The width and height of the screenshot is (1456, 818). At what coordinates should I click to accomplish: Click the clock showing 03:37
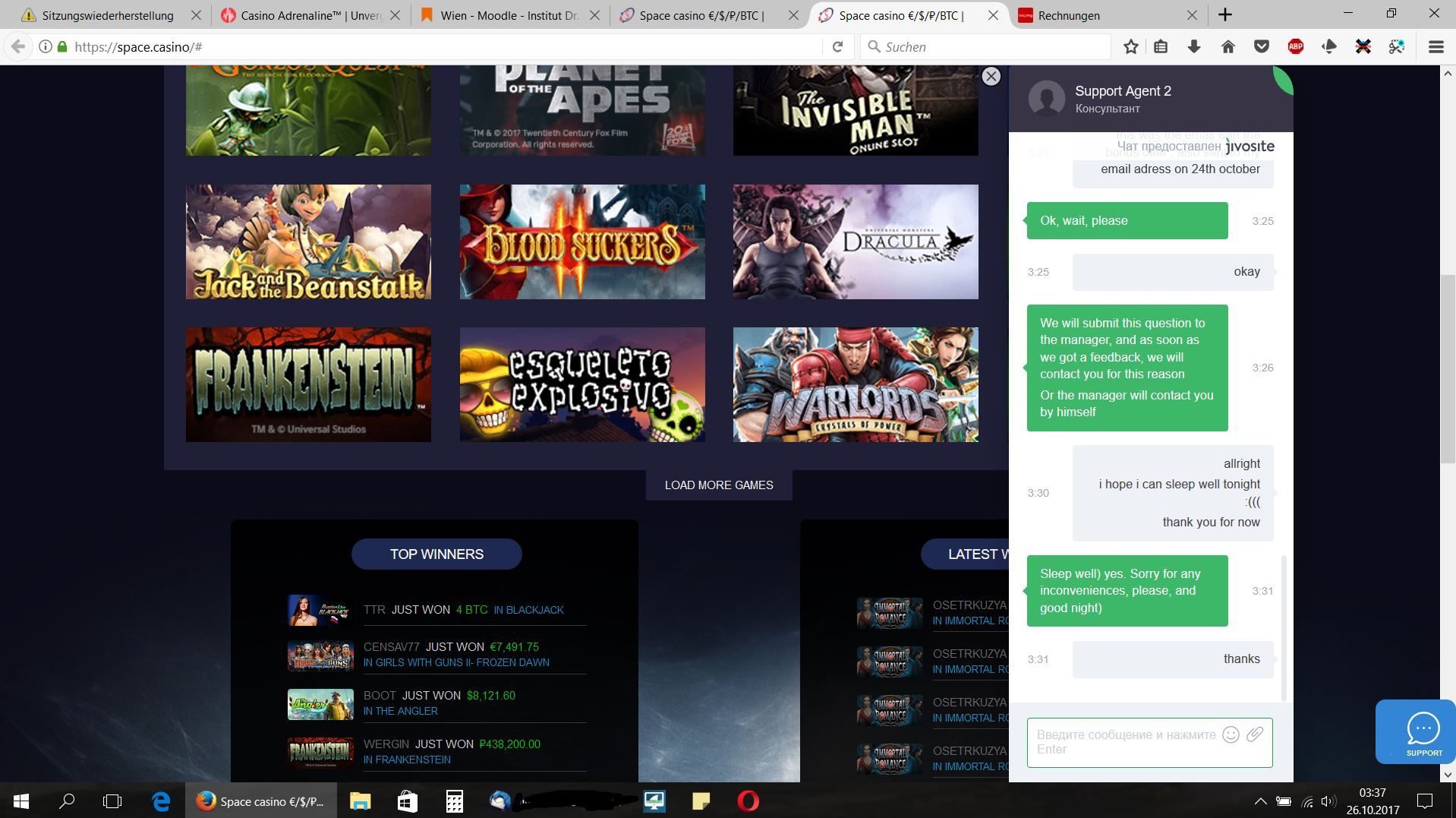(1372, 792)
